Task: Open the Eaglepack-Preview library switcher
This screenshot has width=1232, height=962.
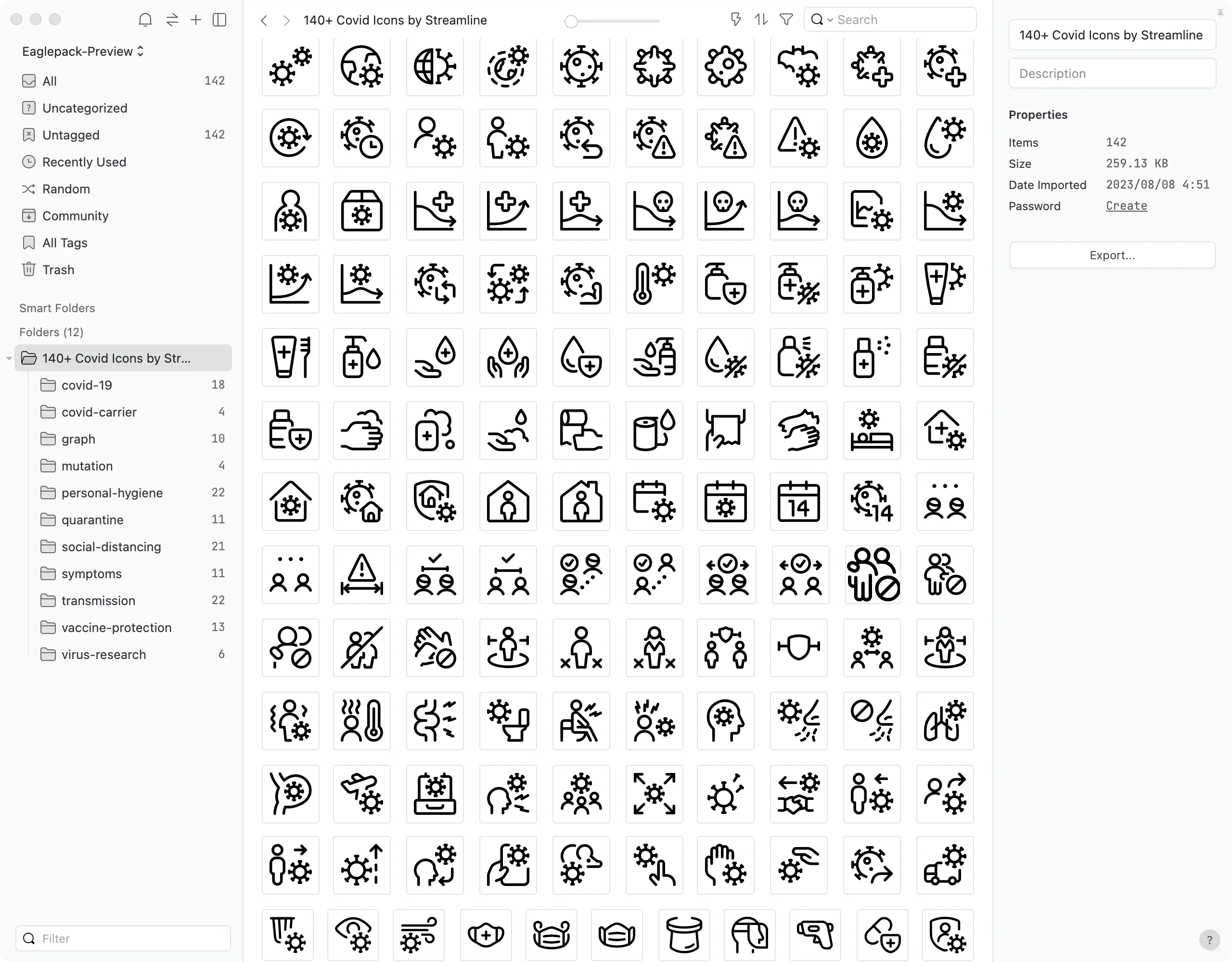Action: (x=83, y=51)
